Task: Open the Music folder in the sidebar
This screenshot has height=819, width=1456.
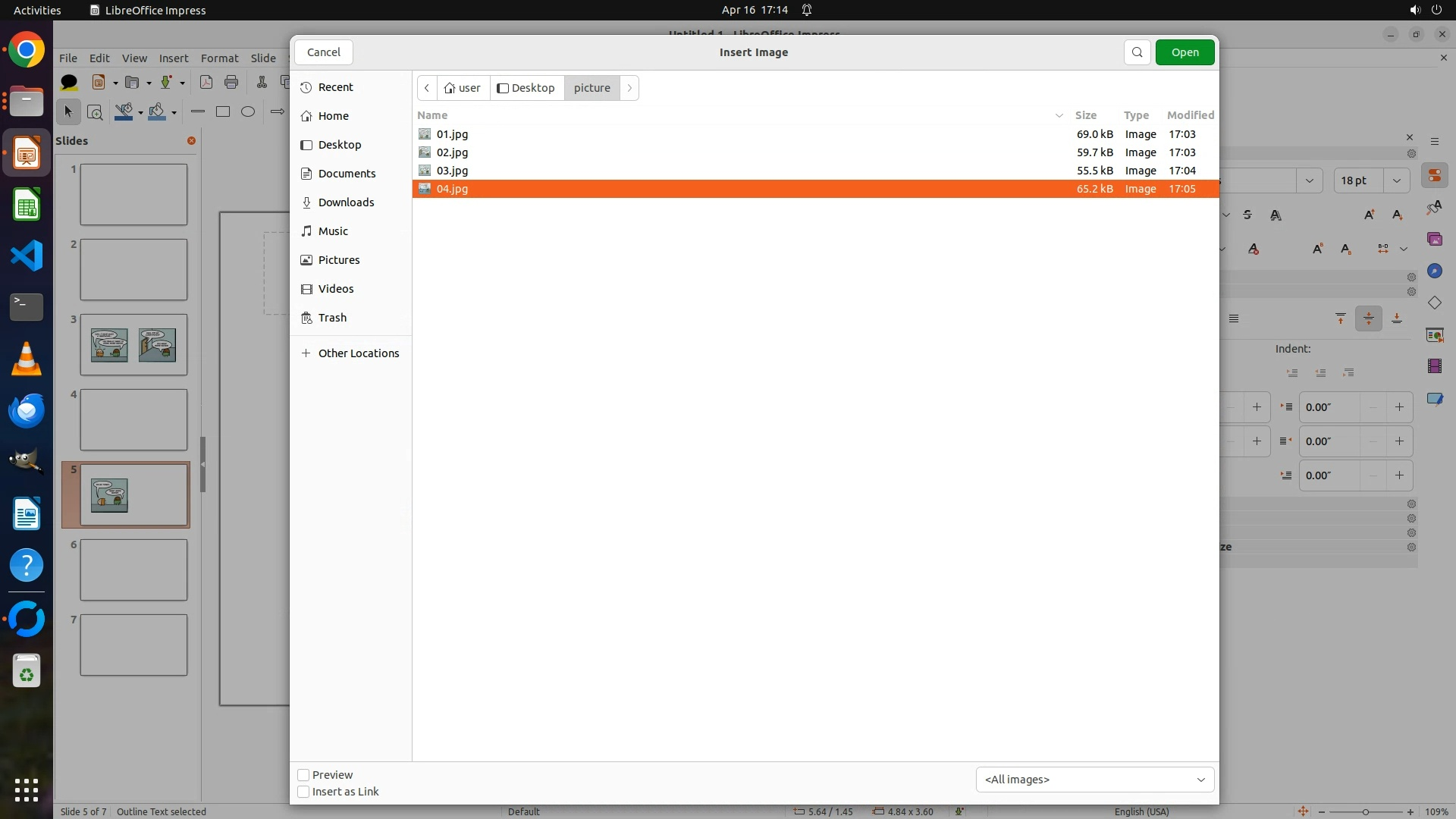Action: click(333, 231)
